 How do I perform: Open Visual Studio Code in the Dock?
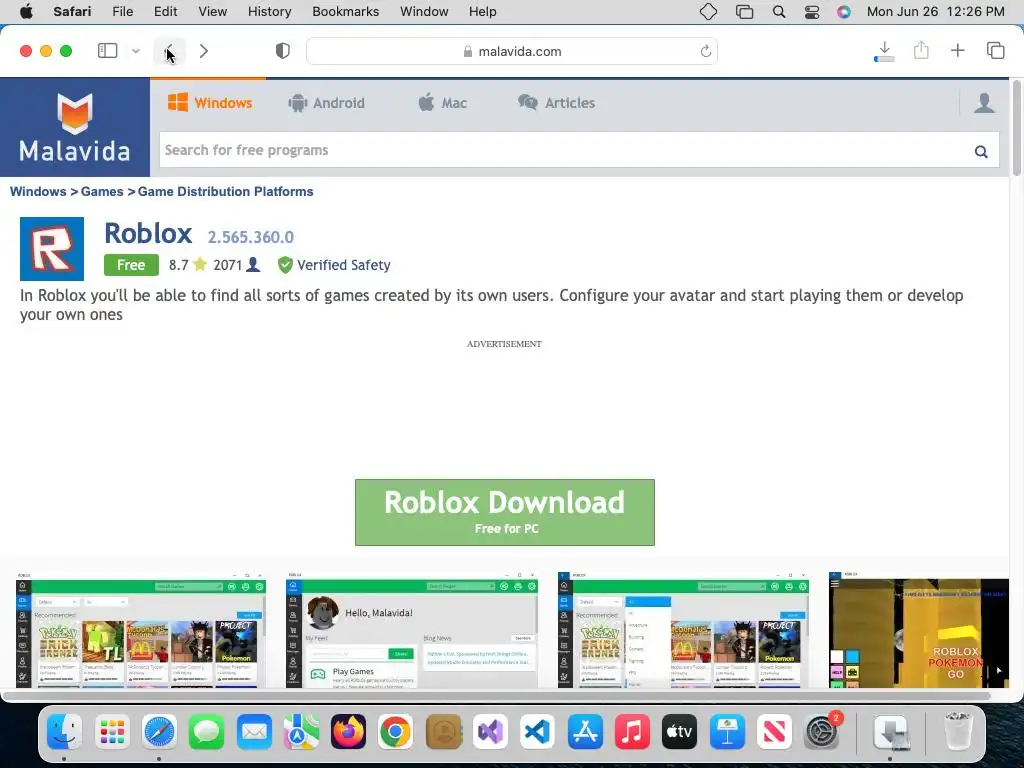pos(537,731)
